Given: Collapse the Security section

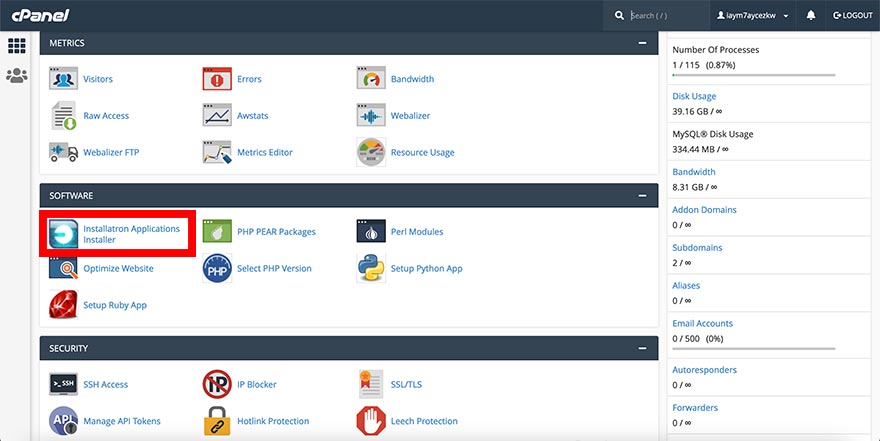Looking at the screenshot, I should click(x=642, y=348).
